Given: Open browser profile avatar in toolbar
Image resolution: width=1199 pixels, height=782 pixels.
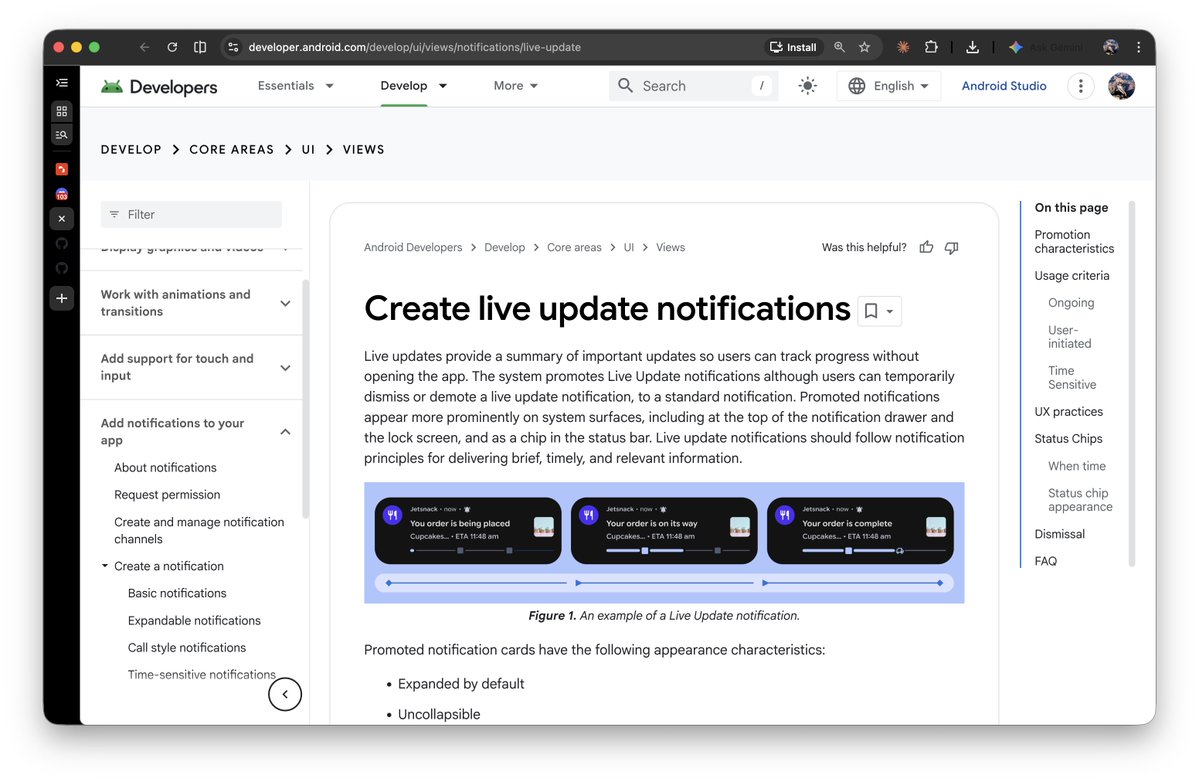Looking at the screenshot, I should coord(1110,47).
